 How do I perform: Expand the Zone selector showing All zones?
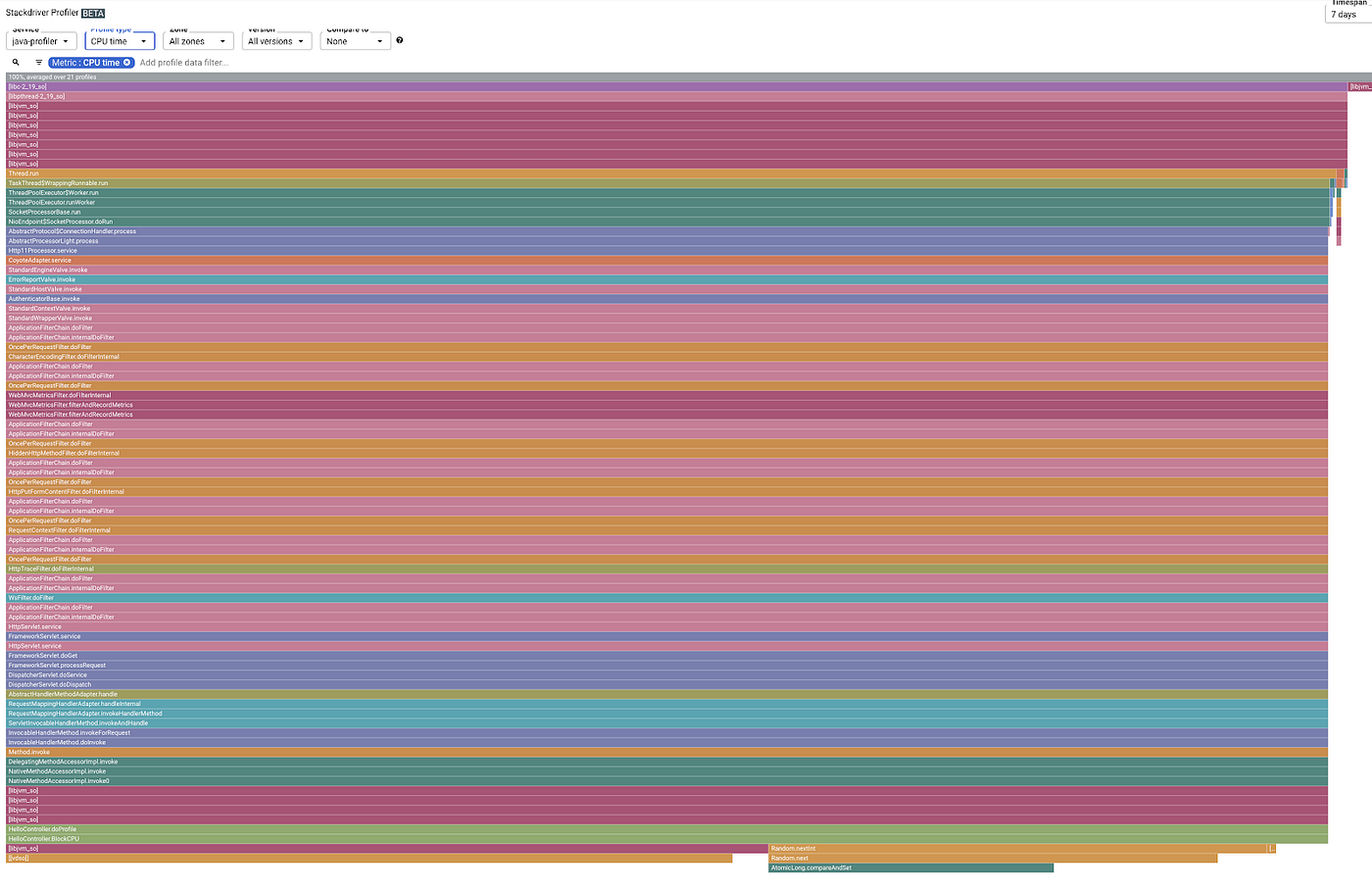point(198,40)
